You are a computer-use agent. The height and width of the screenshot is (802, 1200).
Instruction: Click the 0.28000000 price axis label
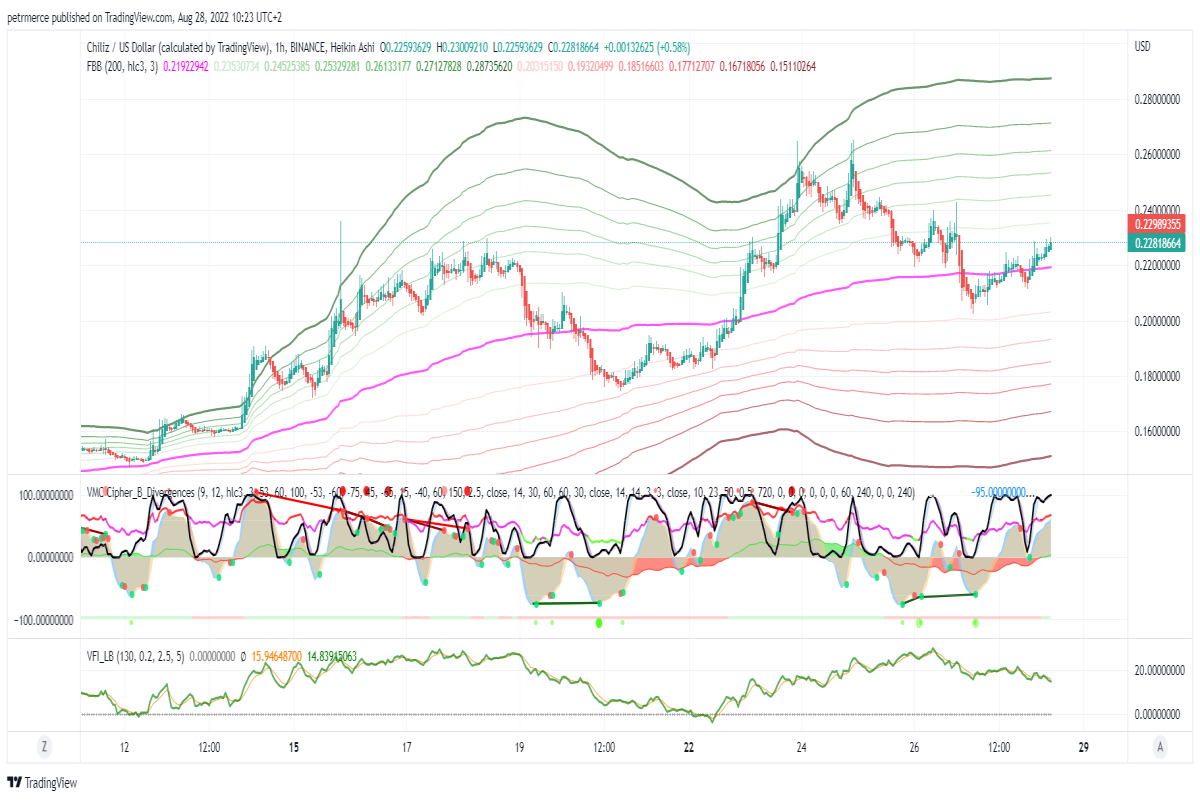click(1156, 100)
